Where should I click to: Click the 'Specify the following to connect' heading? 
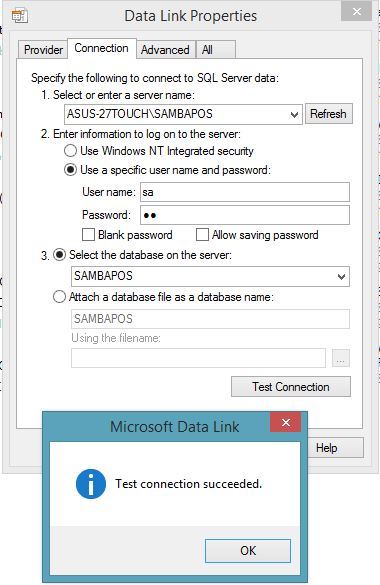coord(155,78)
